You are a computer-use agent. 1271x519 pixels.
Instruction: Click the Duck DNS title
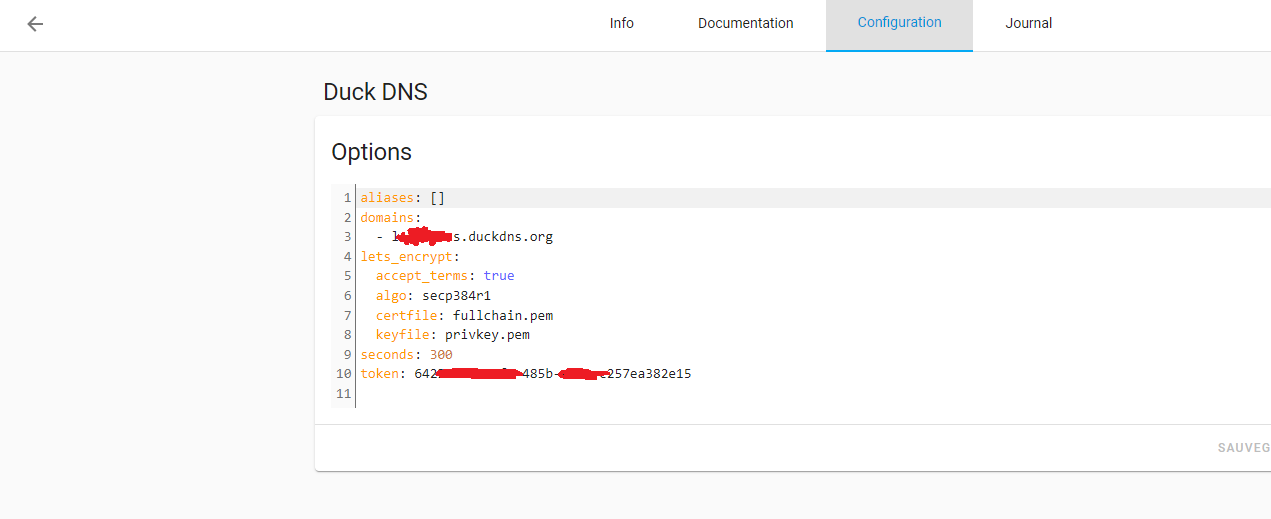point(375,92)
